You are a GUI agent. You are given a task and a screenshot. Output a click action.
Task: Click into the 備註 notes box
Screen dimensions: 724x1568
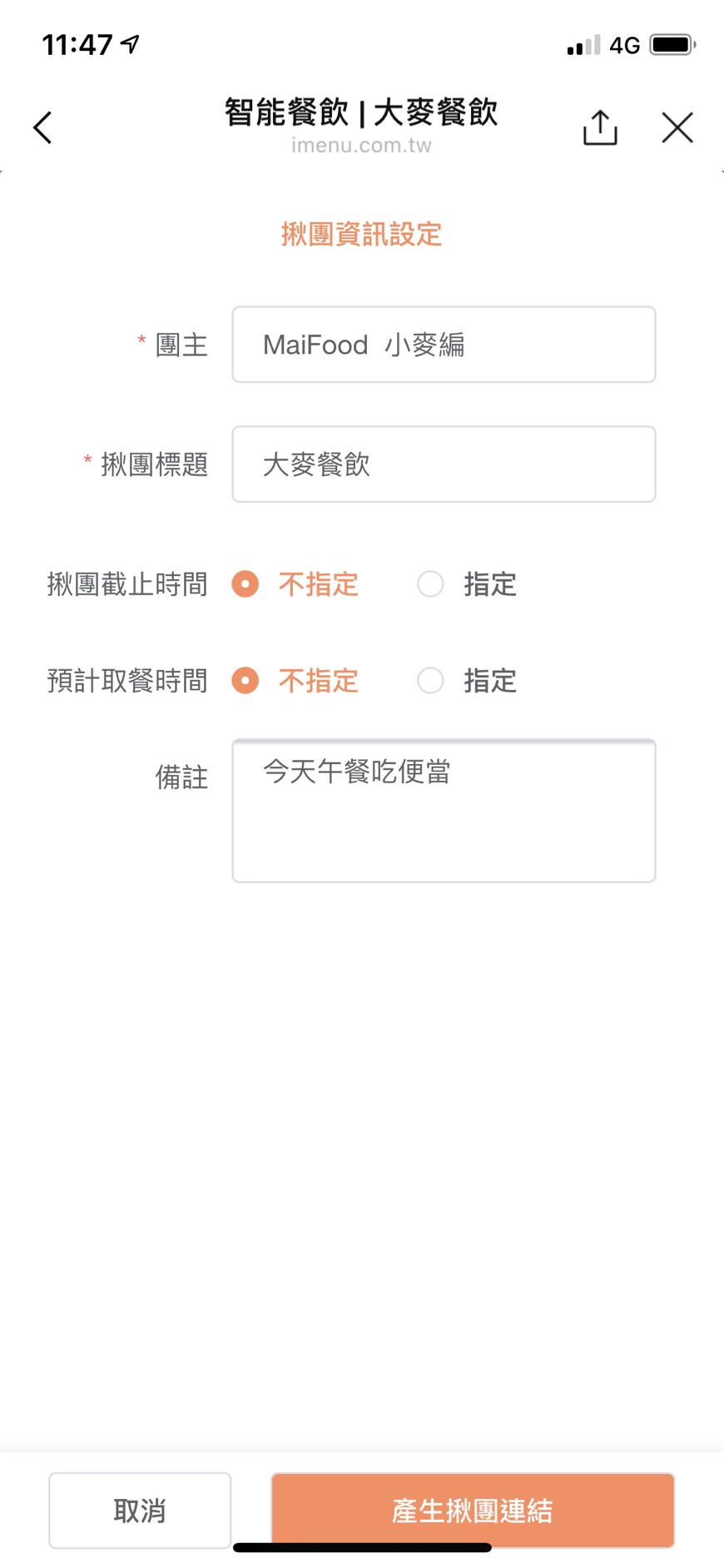[x=444, y=811]
